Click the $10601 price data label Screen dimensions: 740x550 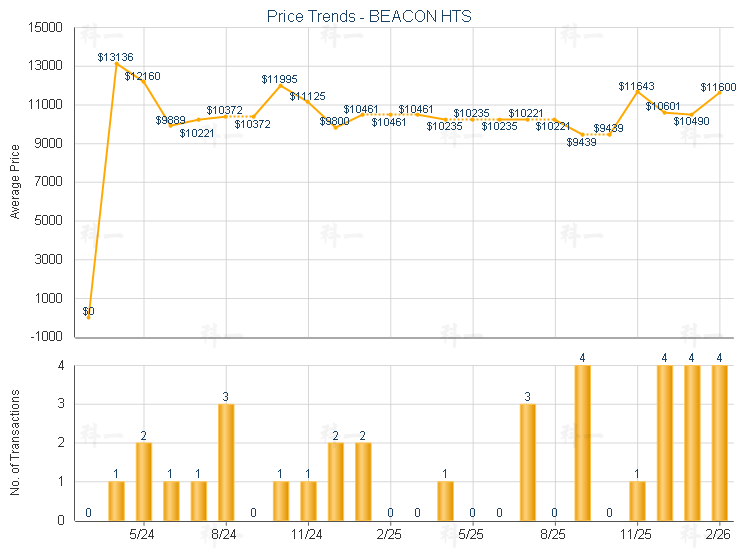tap(662, 106)
